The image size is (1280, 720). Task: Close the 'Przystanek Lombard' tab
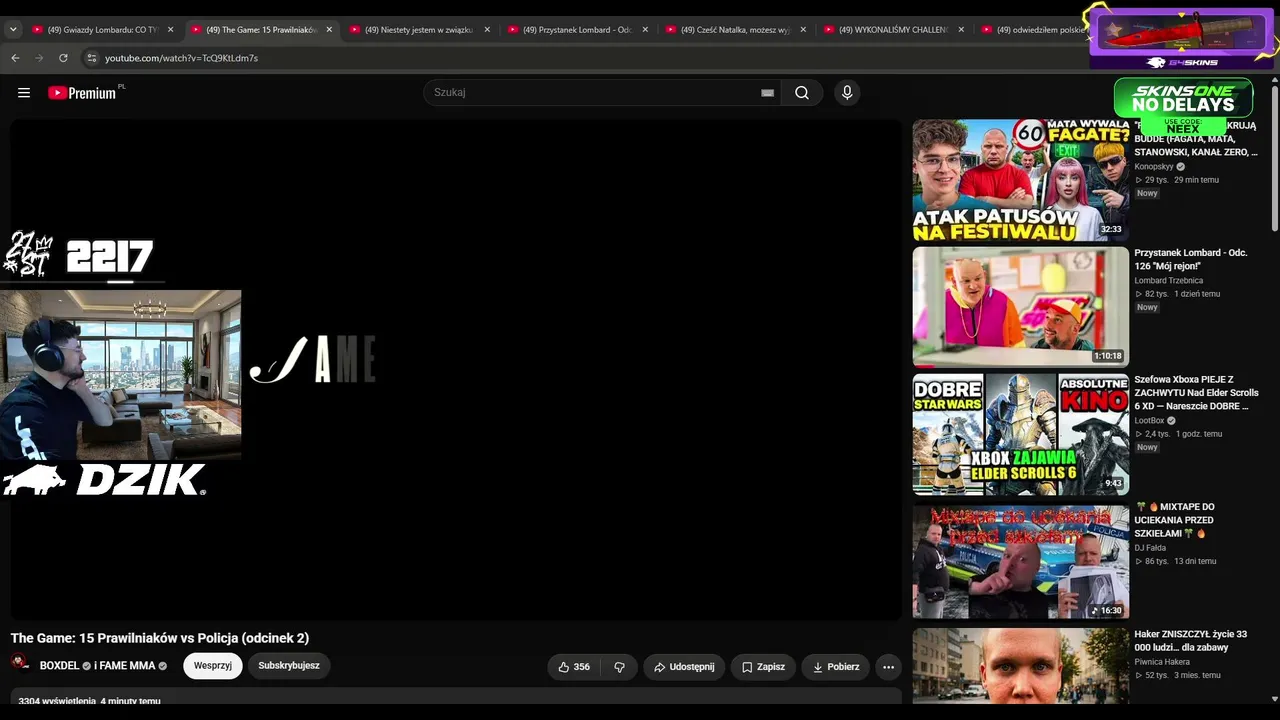645,30
